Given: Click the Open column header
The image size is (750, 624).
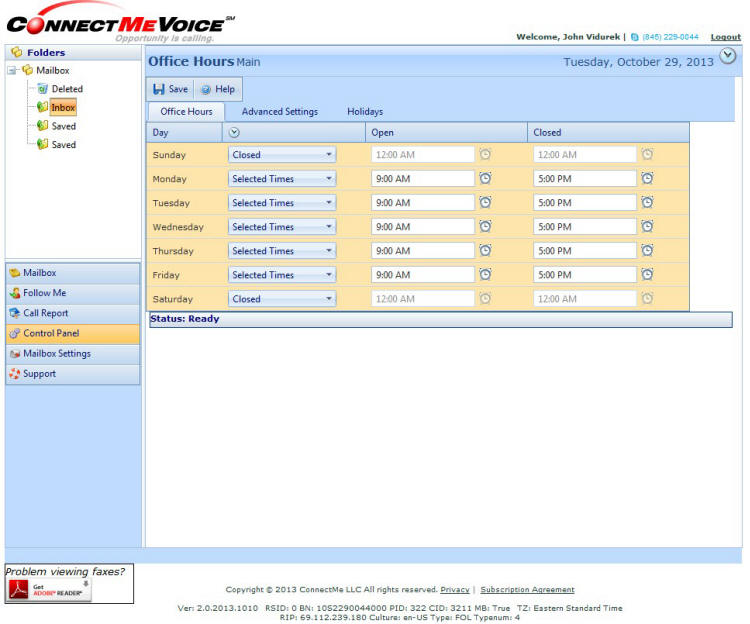Looking at the screenshot, I should pos(446,132).
